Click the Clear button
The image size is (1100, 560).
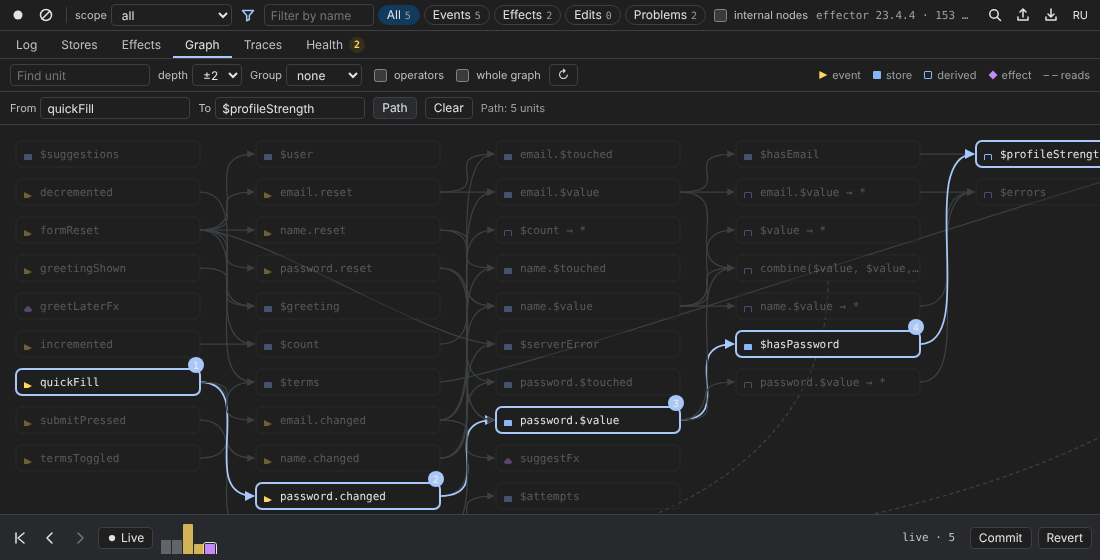(x=448, y=108)
